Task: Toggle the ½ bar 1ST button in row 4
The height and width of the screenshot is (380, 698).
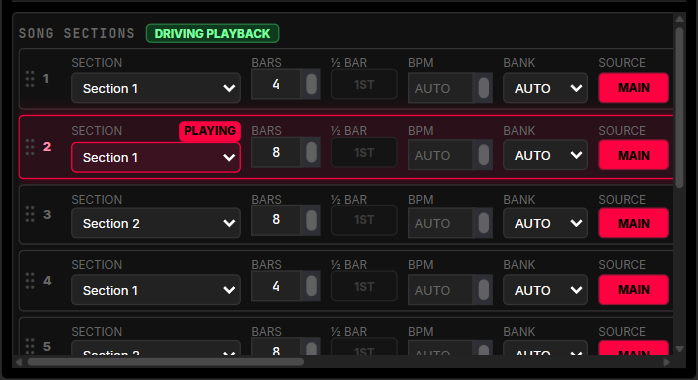Action: (x=364, y=286)
